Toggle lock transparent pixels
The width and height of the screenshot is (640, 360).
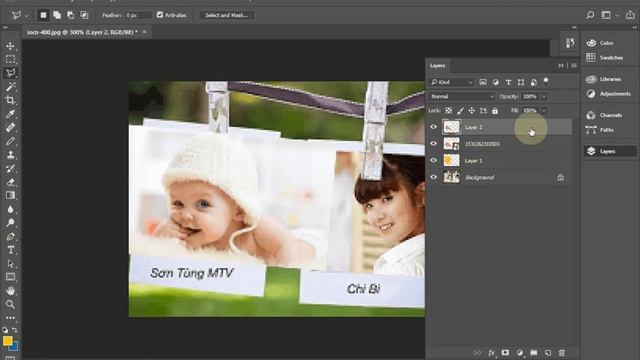coord(448,111)
